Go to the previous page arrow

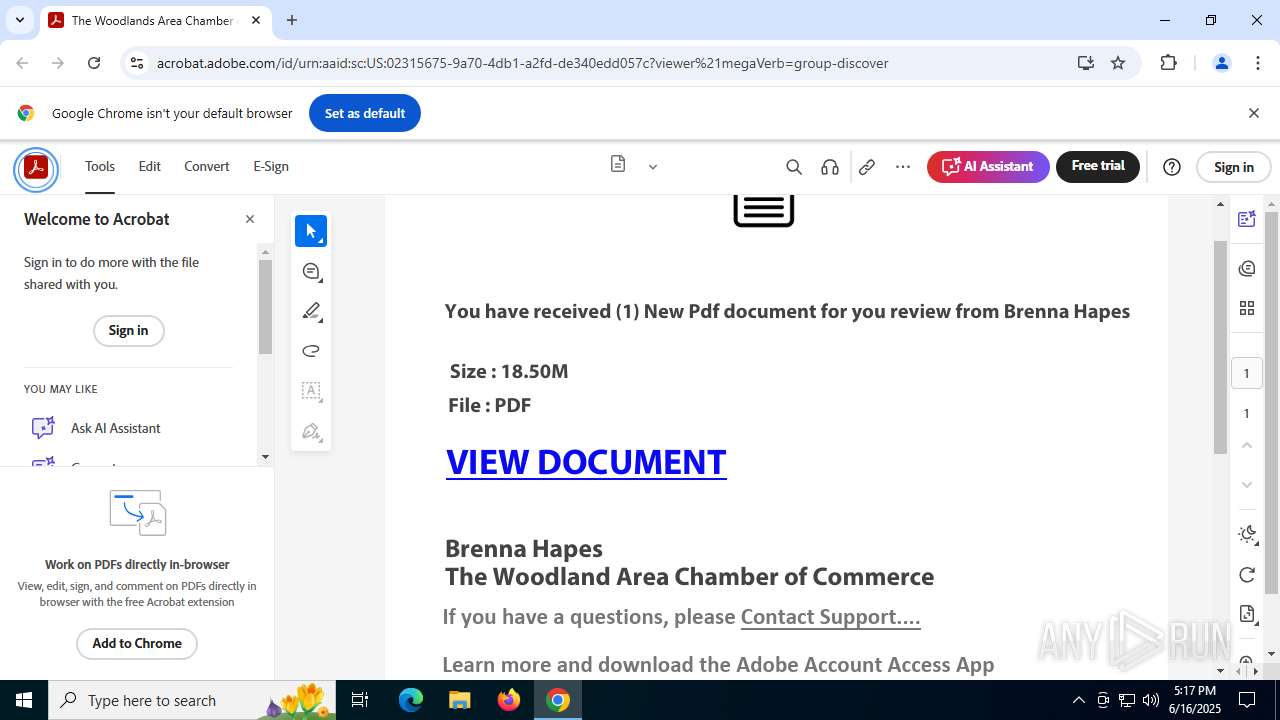1247,445
